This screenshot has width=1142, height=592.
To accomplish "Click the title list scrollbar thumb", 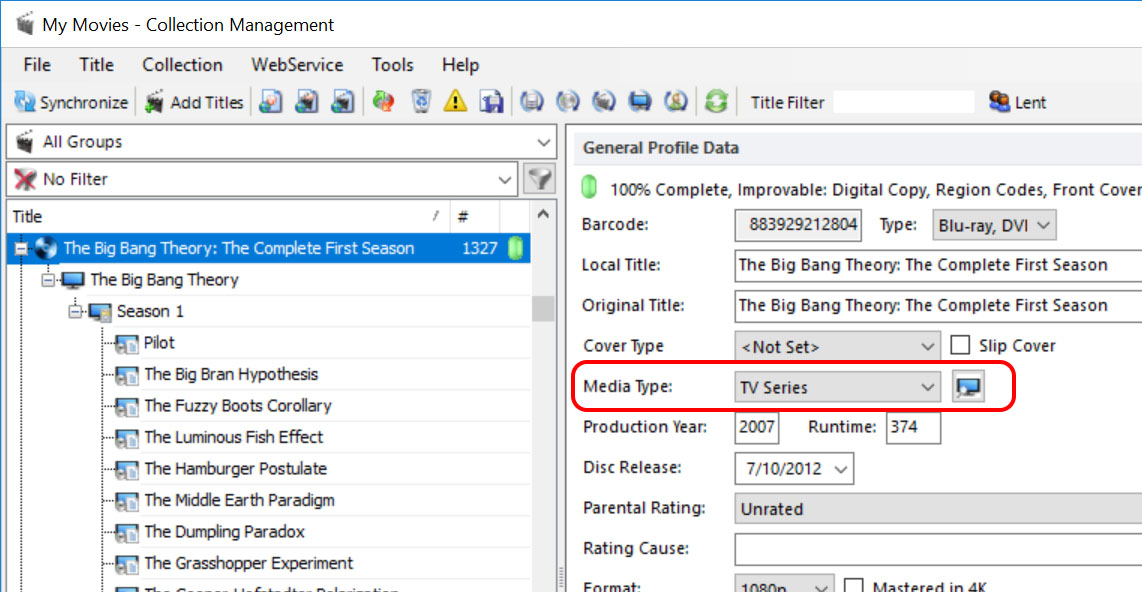I will click(543, 309).
